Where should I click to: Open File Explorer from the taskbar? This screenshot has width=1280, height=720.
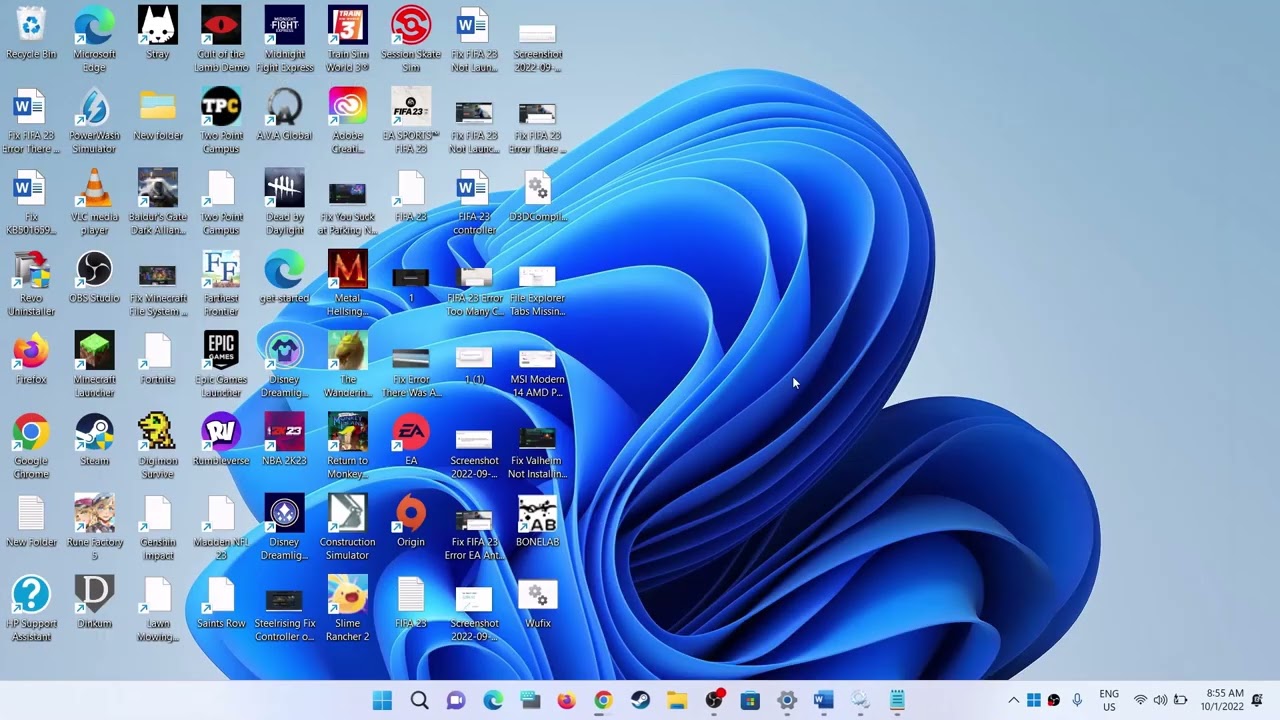click(x=677, y=701)
